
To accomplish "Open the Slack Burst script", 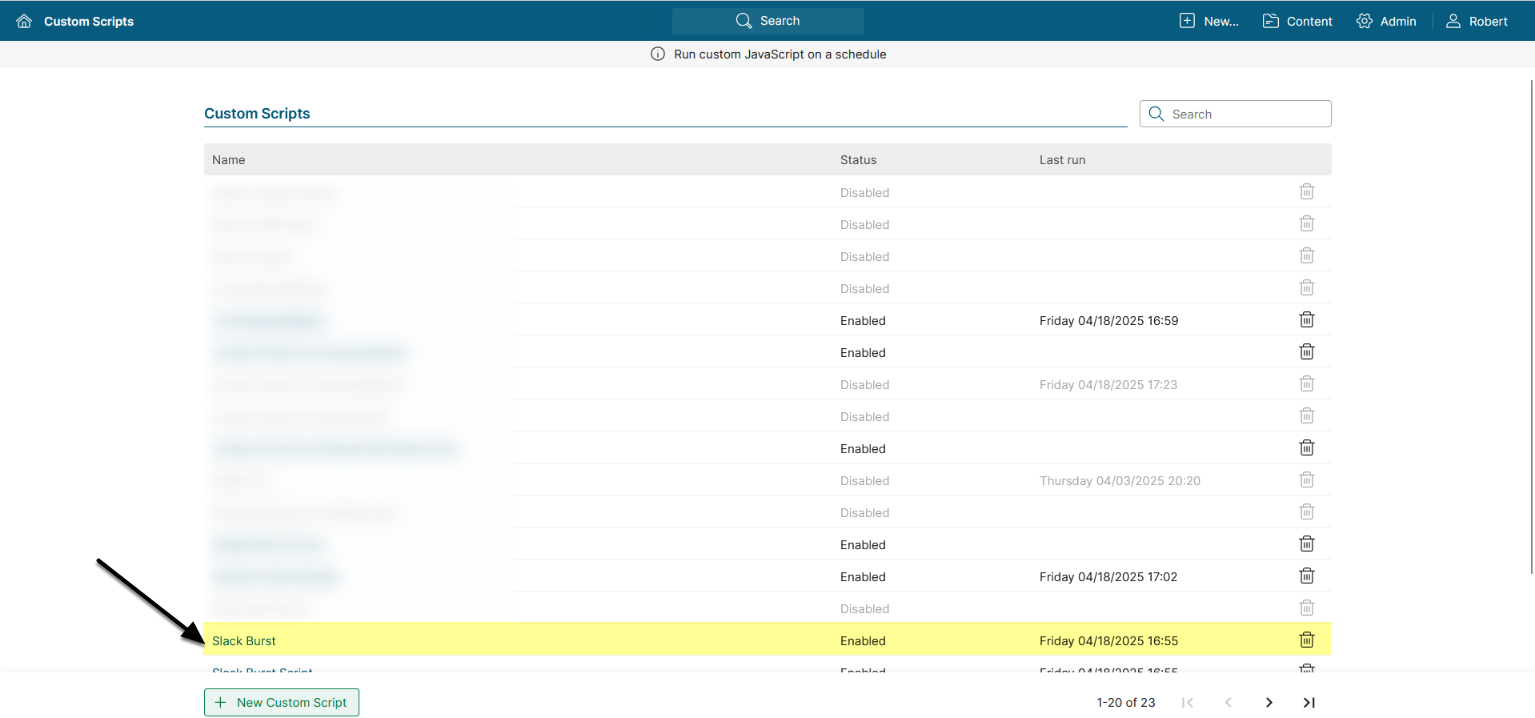I will click(244, 641).
